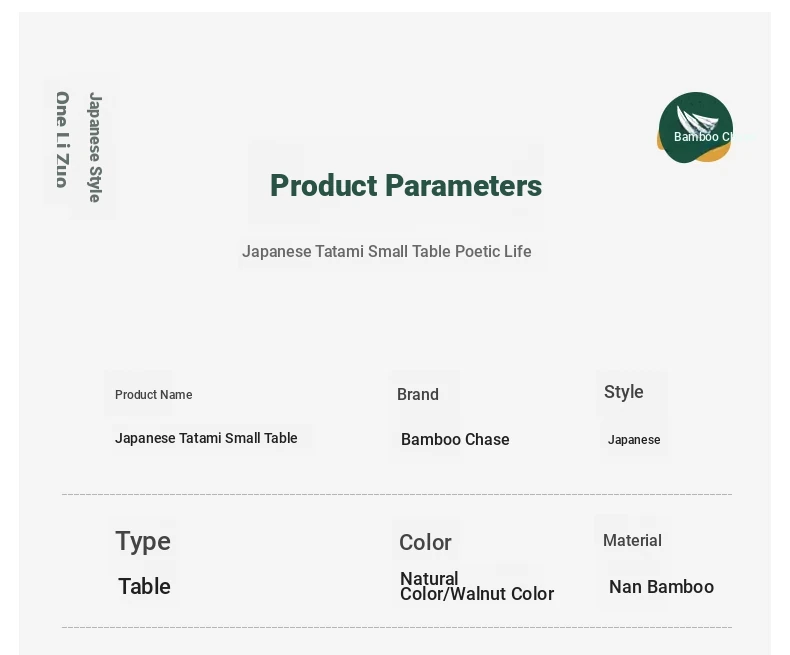Click the dashed divider below Product Name row

pyautogui.click(x=397, y=495)
